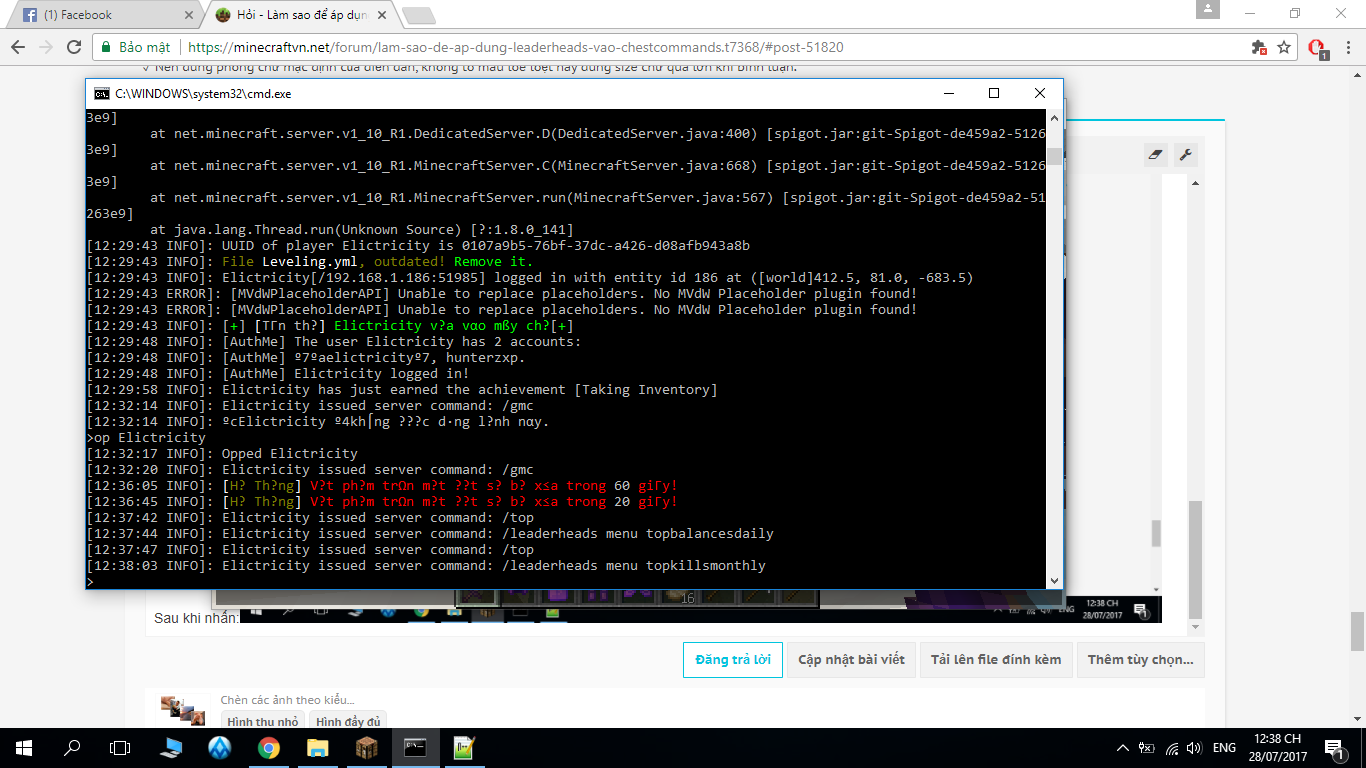Click the Đăng trả lời button
Image resolution: width=1366 pixels, height=768 pixels.
(733, 660)
